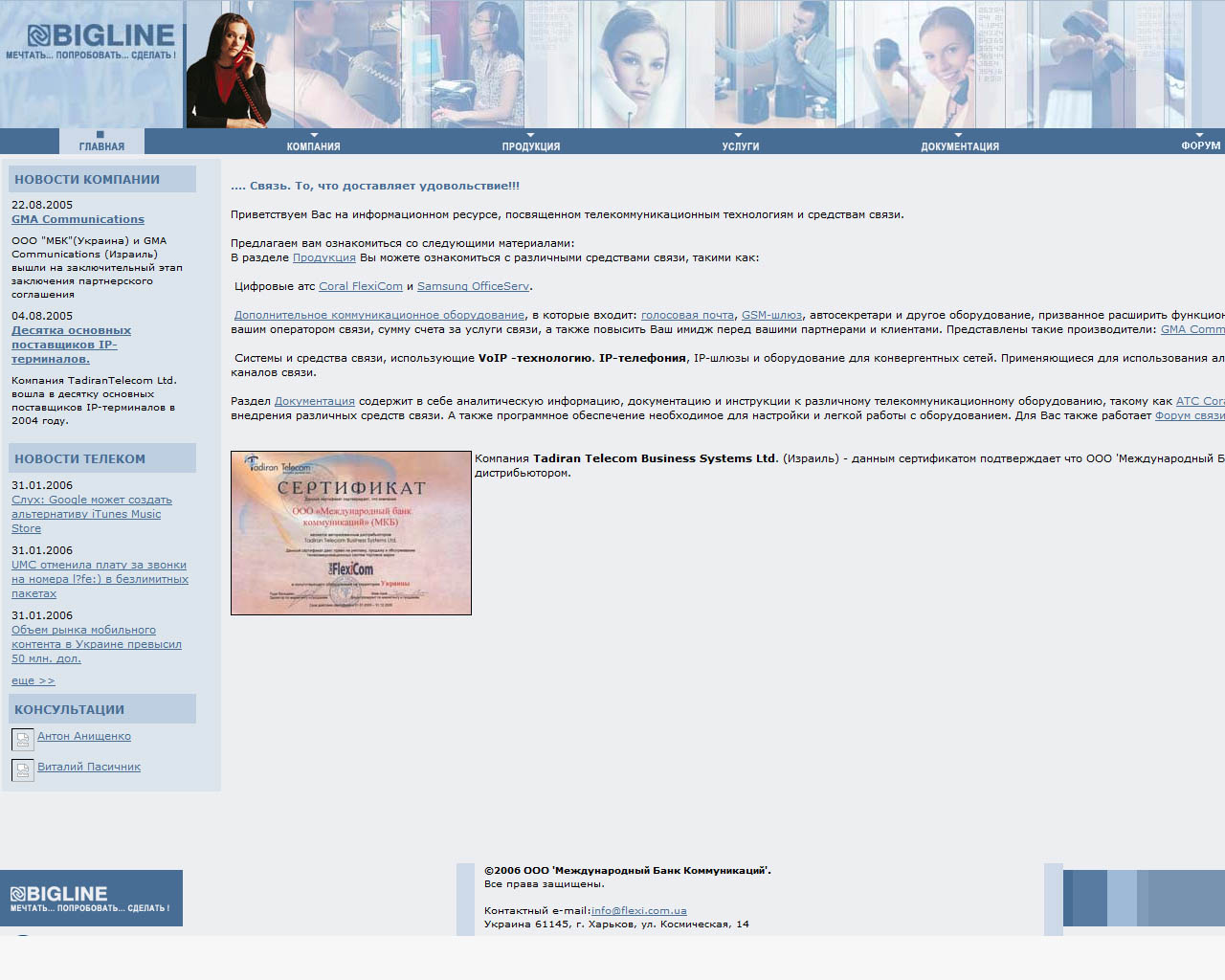
Task: Open the голосовая почта link
Action: [x=687, y=315]
